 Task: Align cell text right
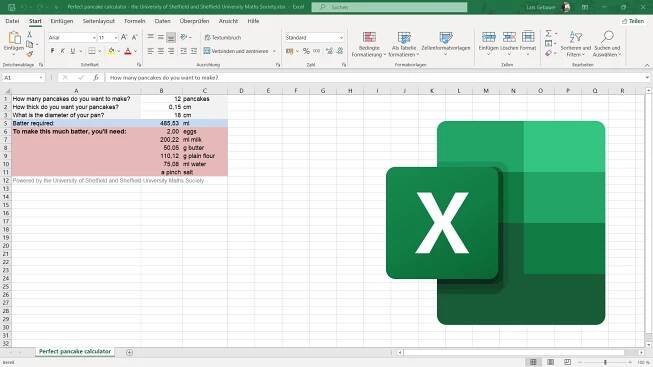pyautogui.click(x=171, y=51)
